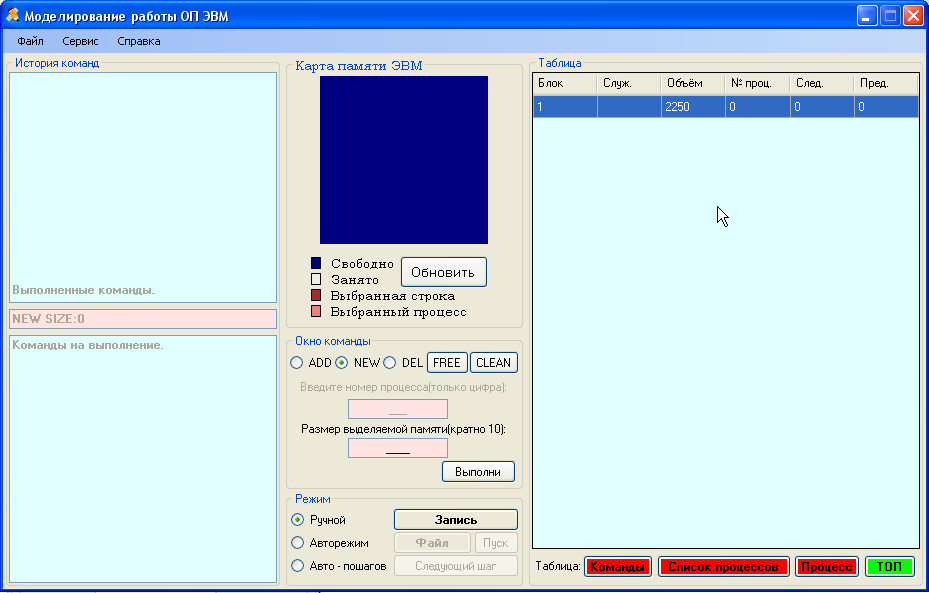Click the dark blue Свободно legend swatch
Screen dimensions: 929x593
coord(316,263)
